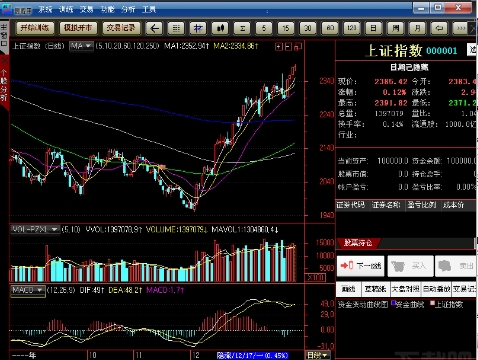
Task: Click the 下一根 next bar button
Action: 361,266
